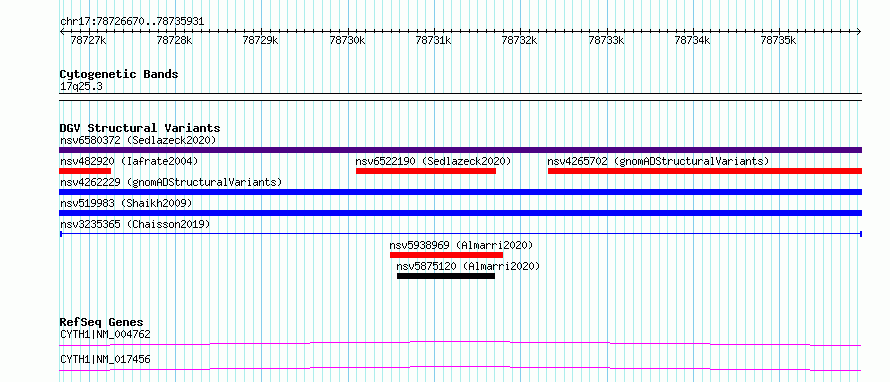890x382 pixels.
Task: Click the DGV Structural Variants track title
Action: (140, 128)
